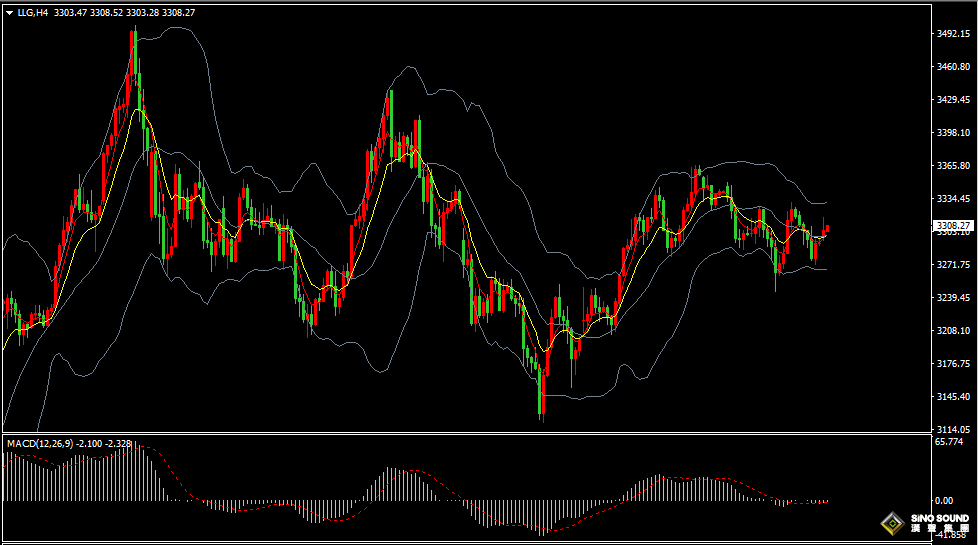Image resolution: width=979 pixels, height=545 pixels.
Task: Click the 3114.05 bottom price label
Action: pyautogui.click(x=952, y=428)
